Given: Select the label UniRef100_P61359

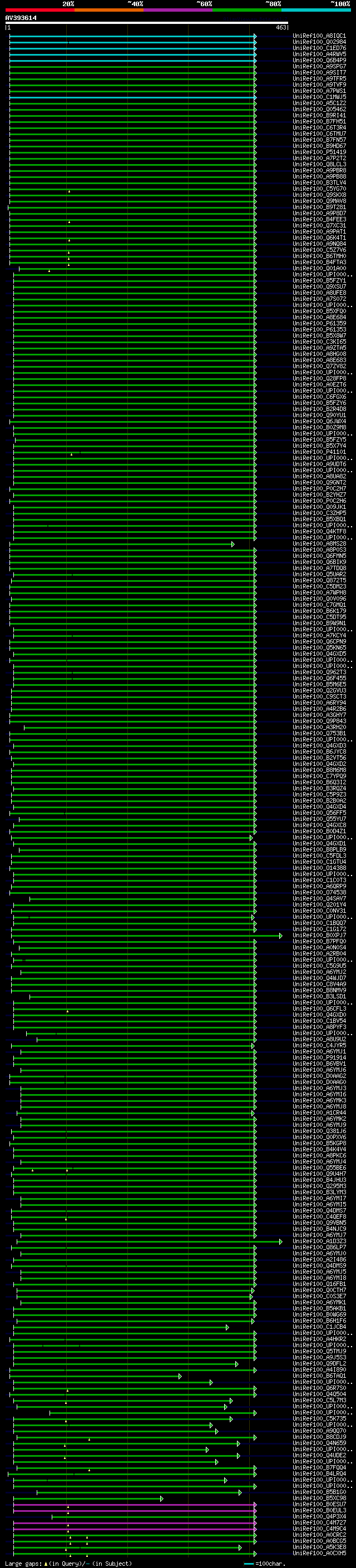Looking at the screenshot, I should [319, 324].
